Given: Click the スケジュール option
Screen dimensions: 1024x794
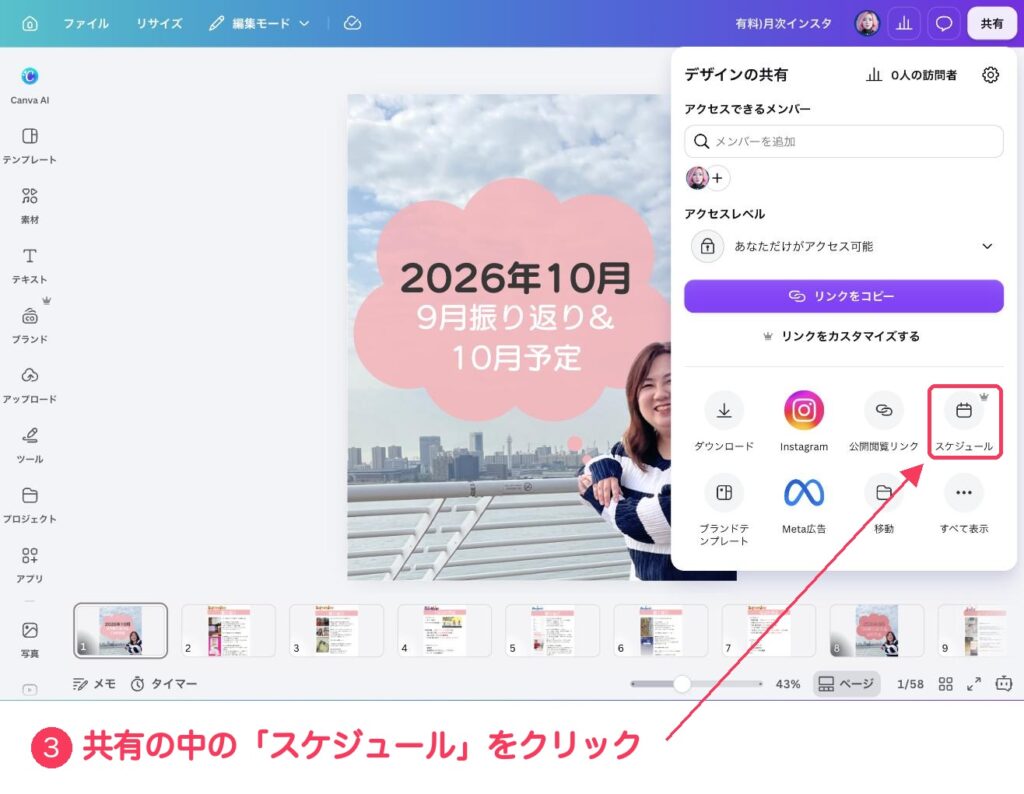Looking at the screenshot, I should coord(964,421).
